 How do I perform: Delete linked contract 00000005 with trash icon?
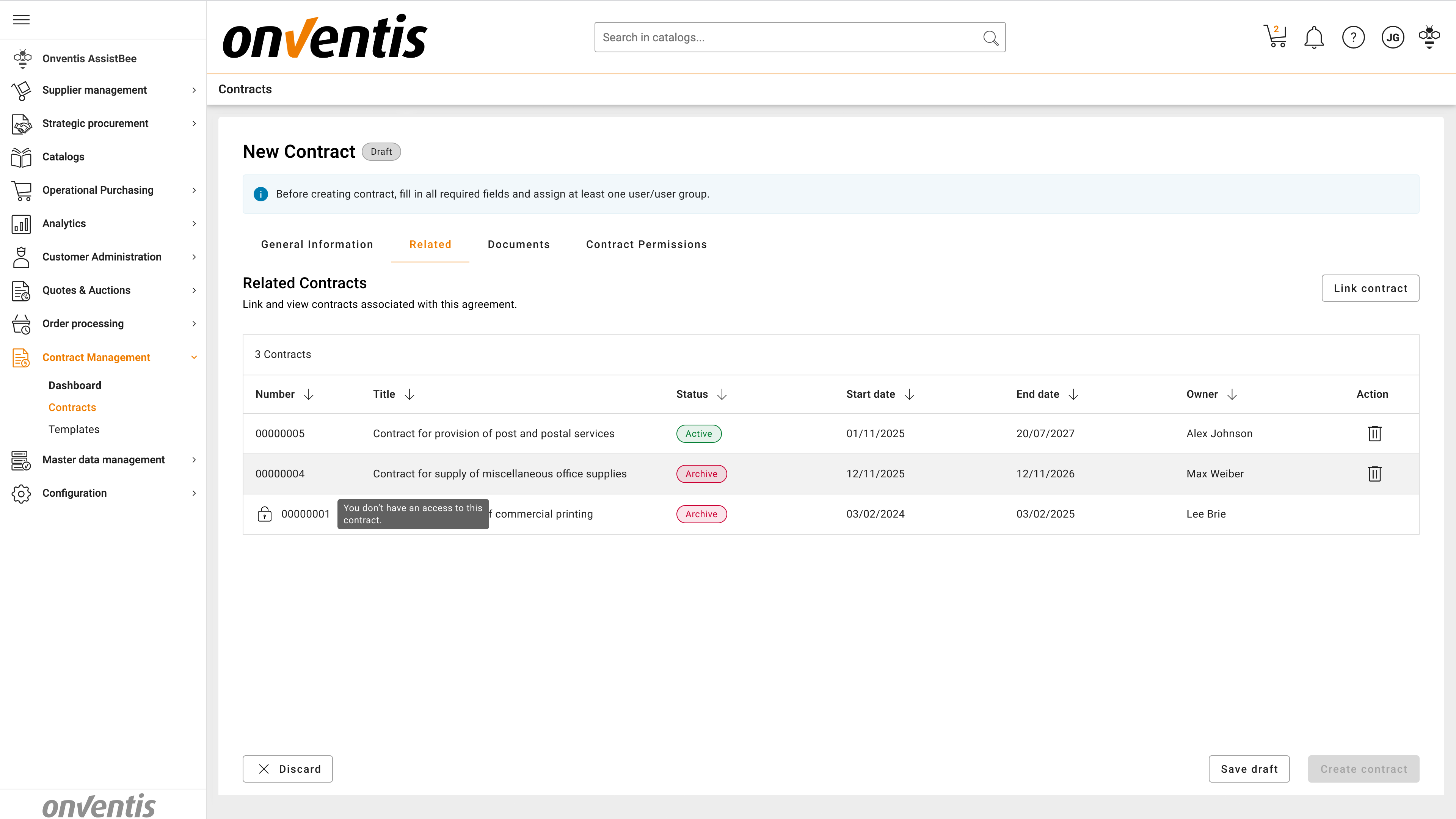point(1374,433)
